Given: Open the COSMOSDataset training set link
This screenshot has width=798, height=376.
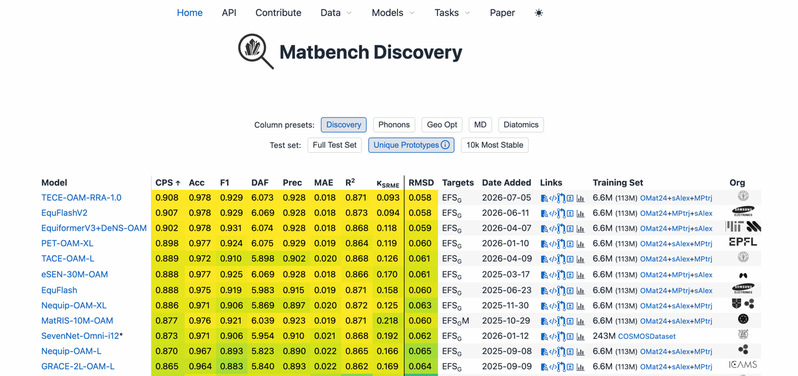Looking at the screenshot, I should tap(646, 336).
